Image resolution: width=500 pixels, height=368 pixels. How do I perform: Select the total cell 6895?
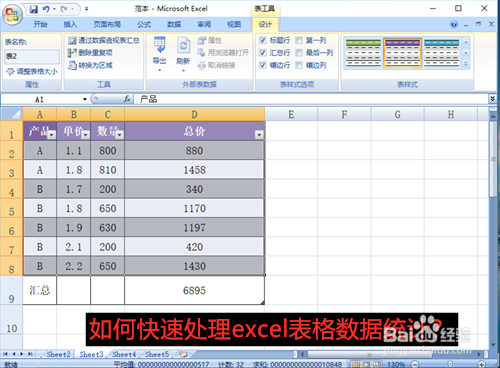pos(194,290)
